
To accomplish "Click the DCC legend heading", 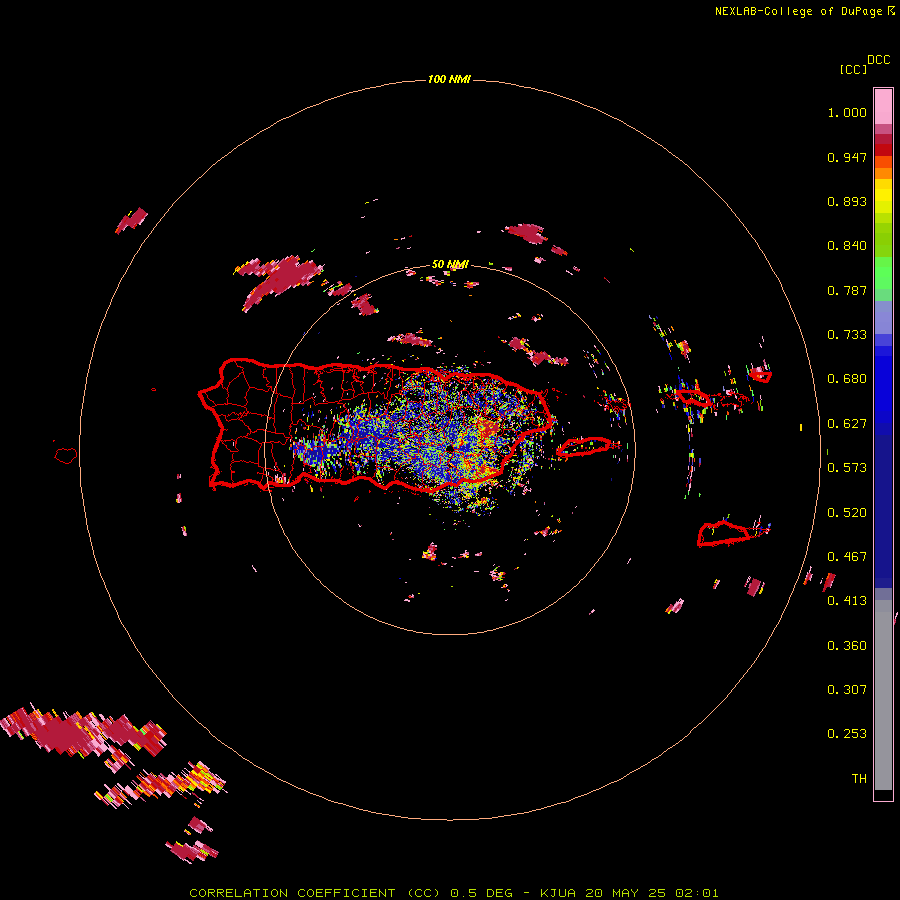I will 879,60.
